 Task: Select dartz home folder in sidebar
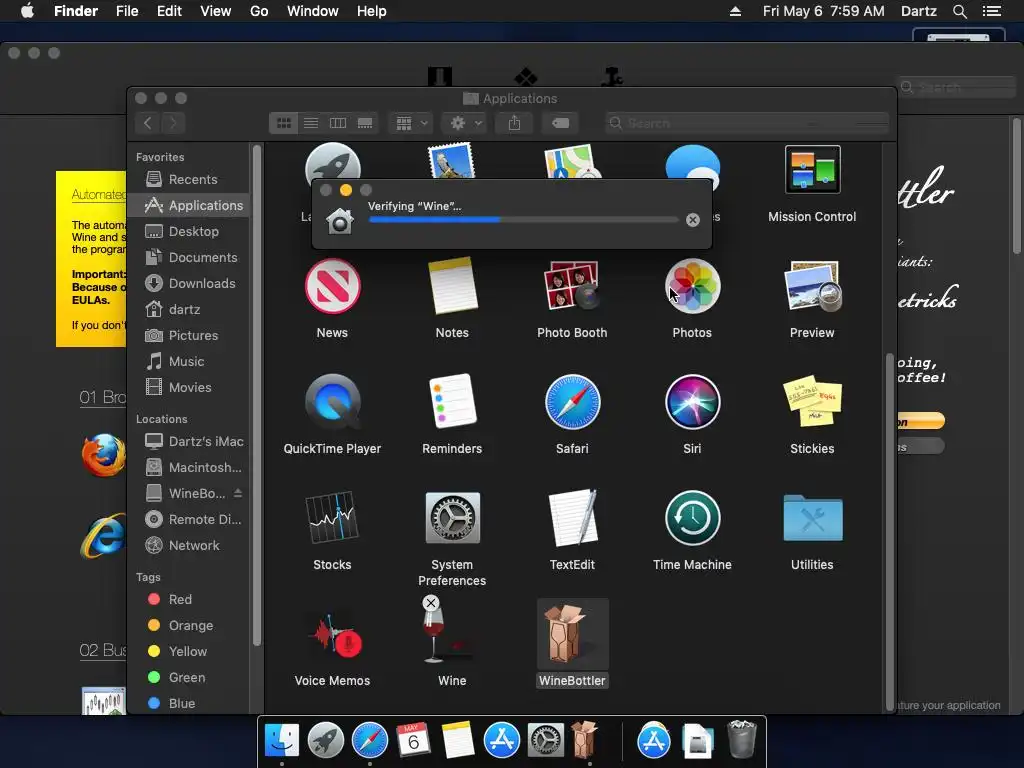tap(189, 310)
